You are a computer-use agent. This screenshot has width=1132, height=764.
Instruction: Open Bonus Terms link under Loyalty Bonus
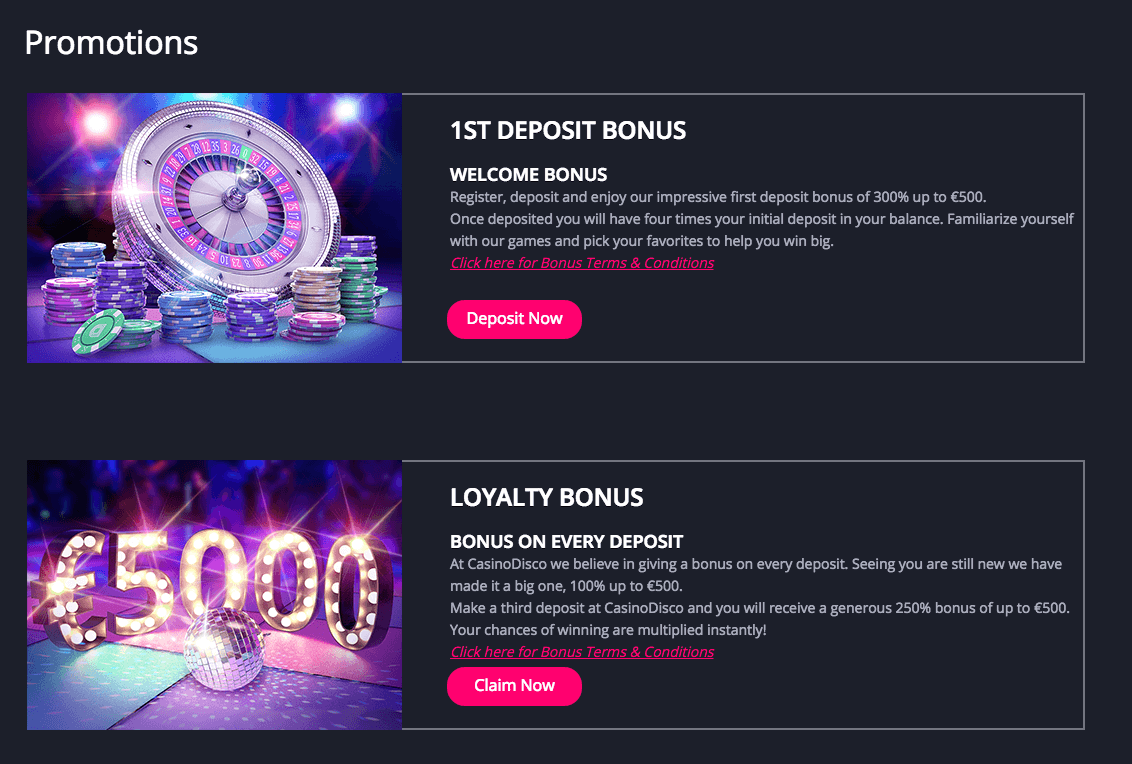(582, 651)
